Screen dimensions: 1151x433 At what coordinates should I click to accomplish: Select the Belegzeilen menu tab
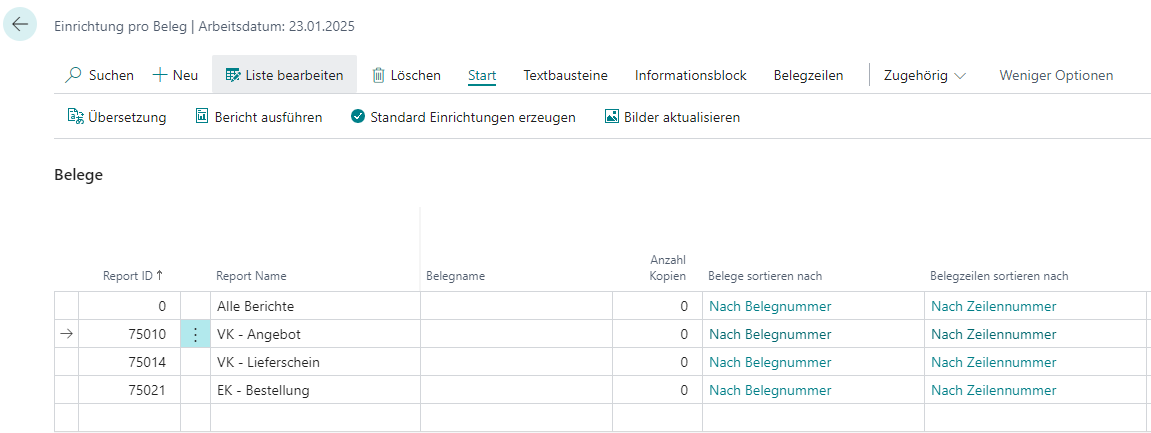pyautogui.click(x=808, y=75)
